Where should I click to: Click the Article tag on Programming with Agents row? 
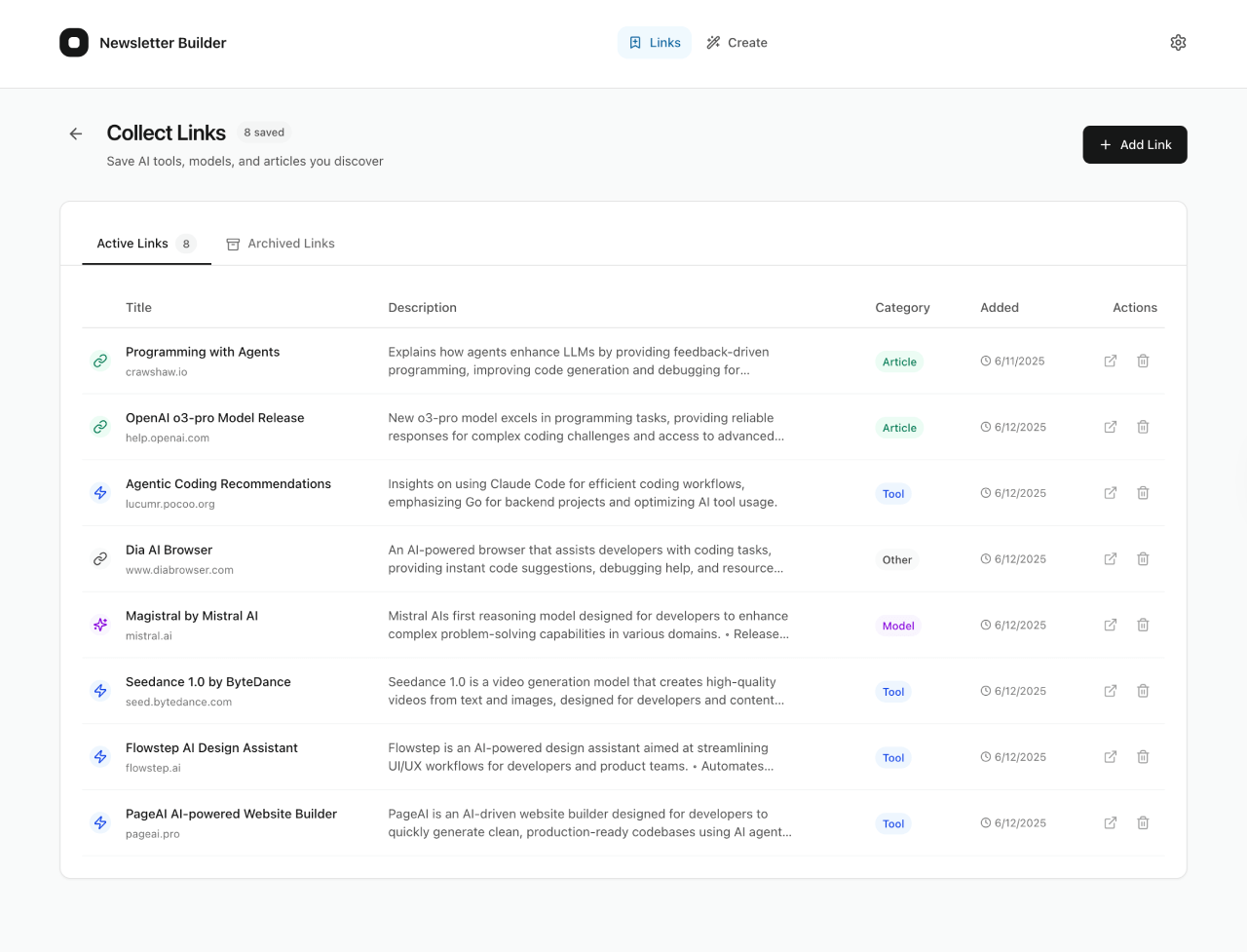tap(899, 362)
